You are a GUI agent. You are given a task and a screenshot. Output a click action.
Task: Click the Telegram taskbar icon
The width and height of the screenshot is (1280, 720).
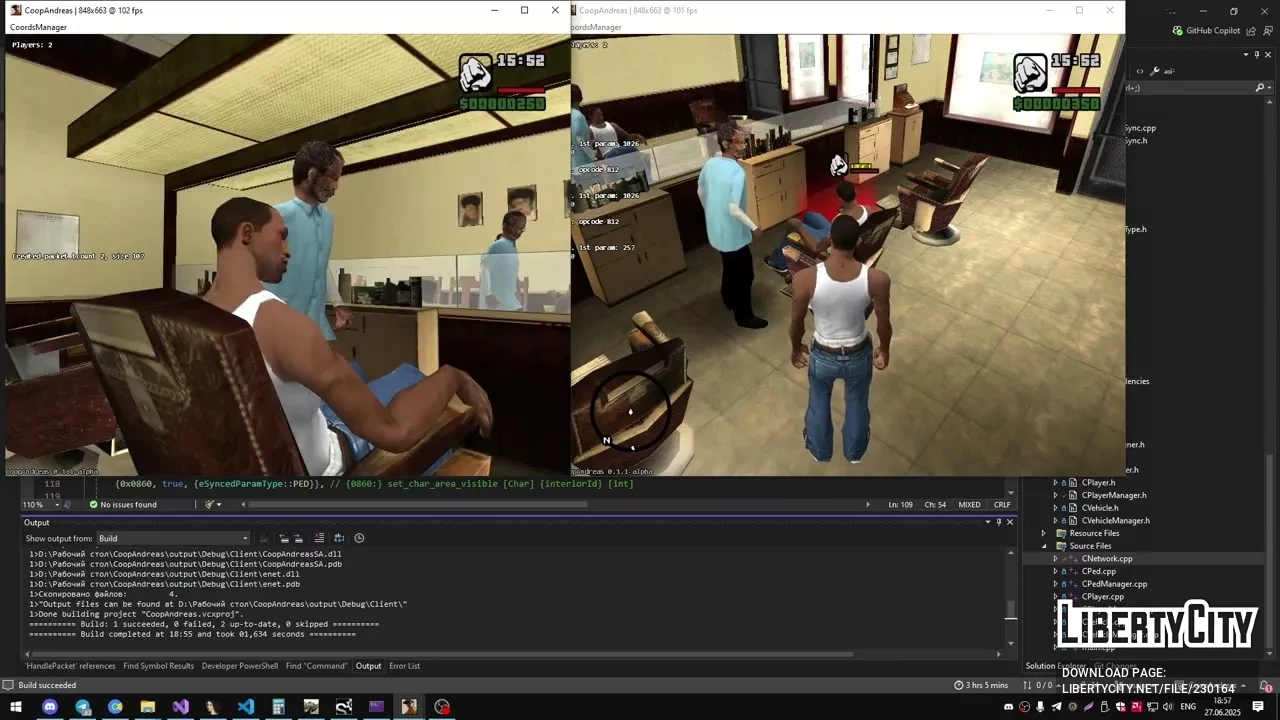click(83, 707)
